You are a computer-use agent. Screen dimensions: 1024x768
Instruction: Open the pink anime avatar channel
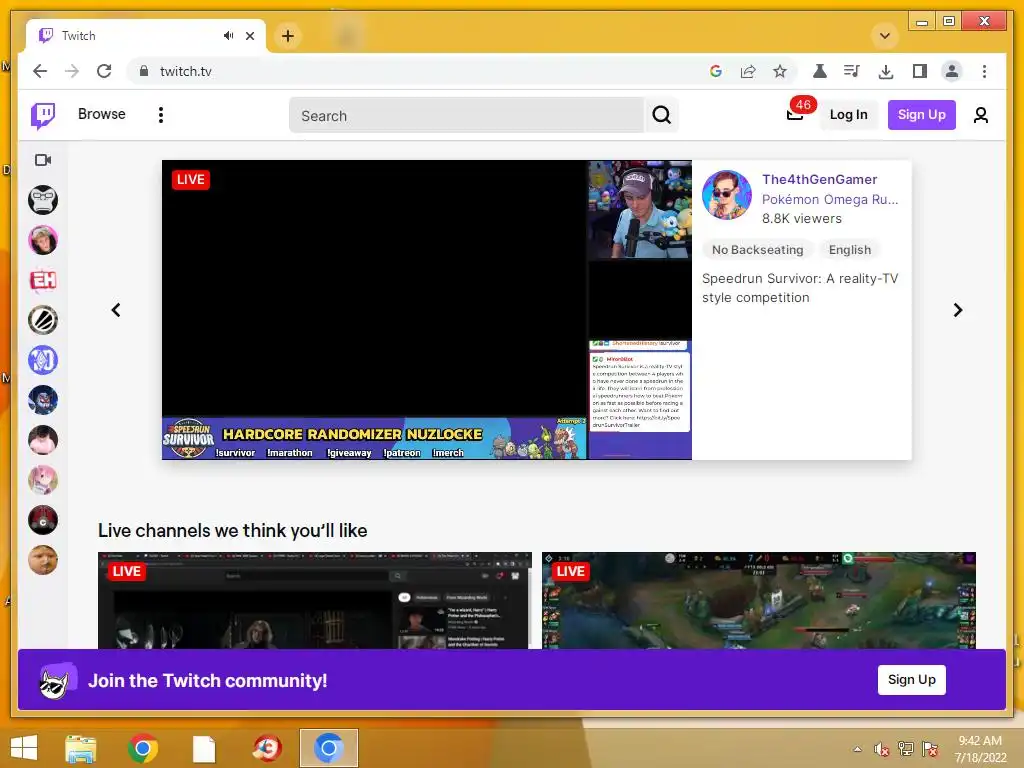pos(43,480)
